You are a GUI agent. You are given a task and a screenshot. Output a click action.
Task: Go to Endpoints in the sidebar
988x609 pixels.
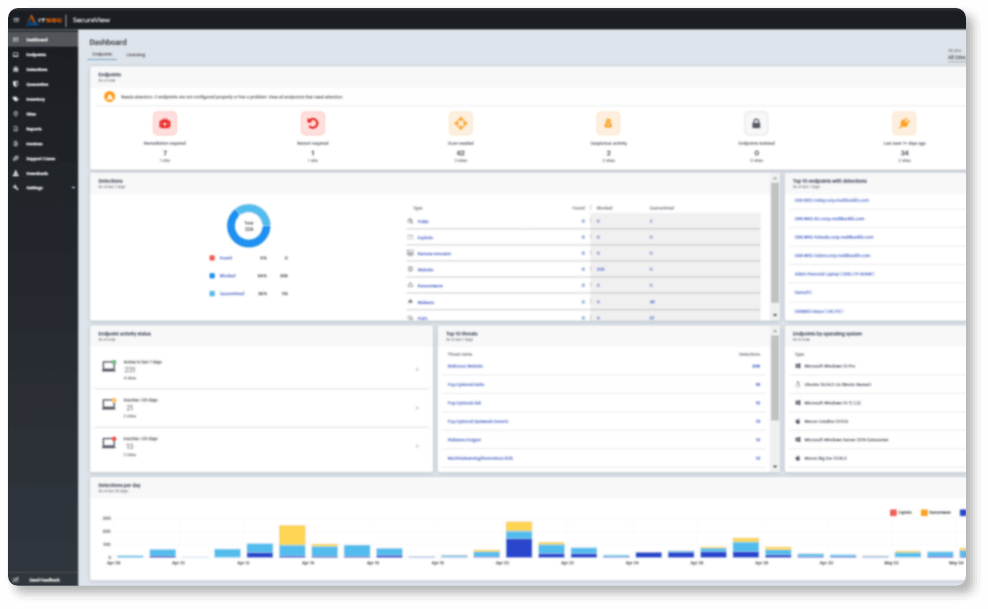click(x=43, y=55)
